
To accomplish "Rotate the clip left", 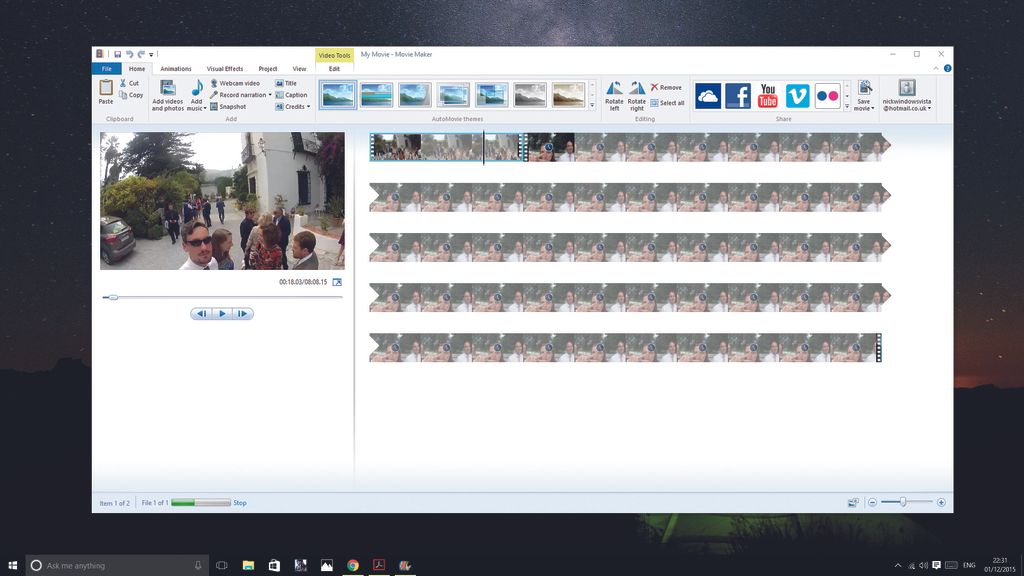I will pos(613,95).
